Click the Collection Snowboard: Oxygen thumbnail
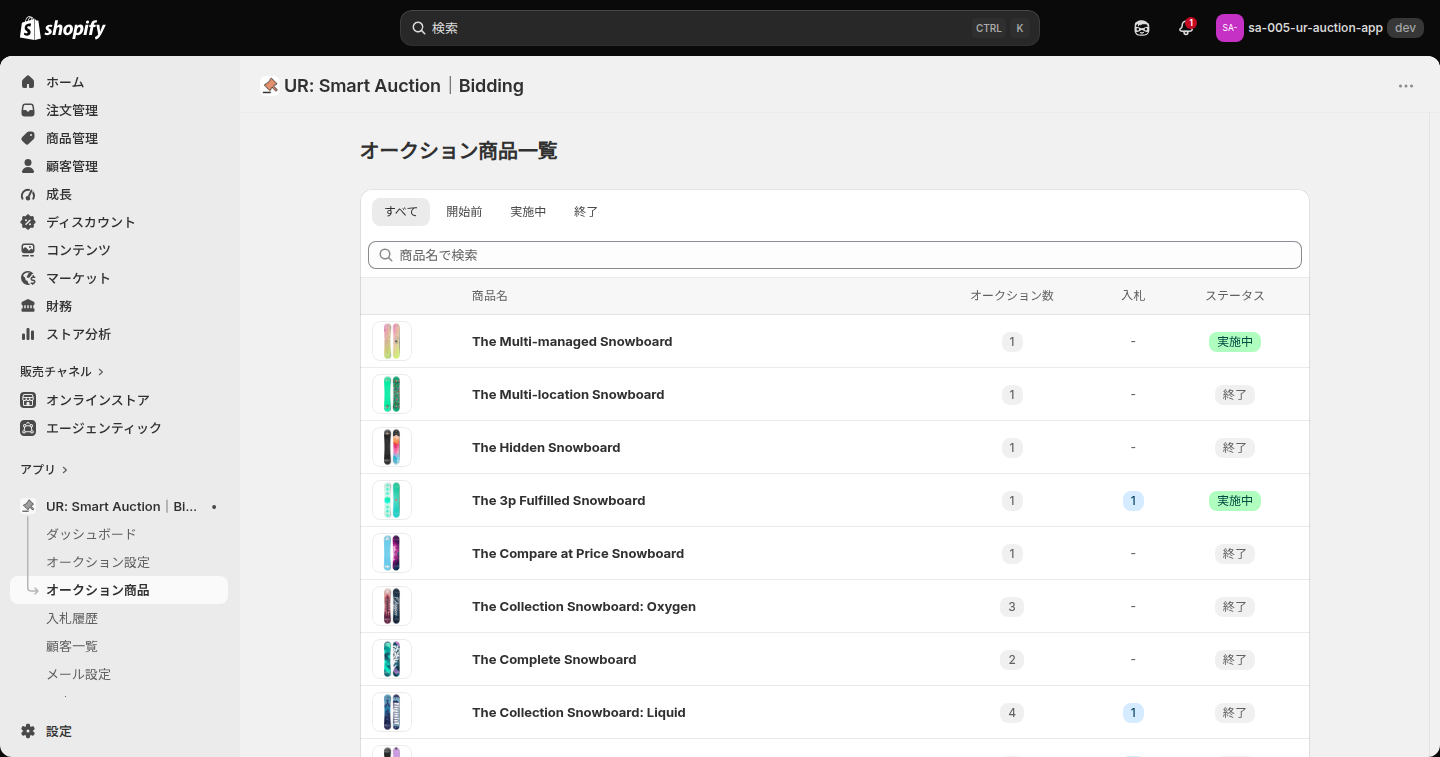Image resolution: width=1440 pixels, height=757 pixels. click(x=392, y=606)
